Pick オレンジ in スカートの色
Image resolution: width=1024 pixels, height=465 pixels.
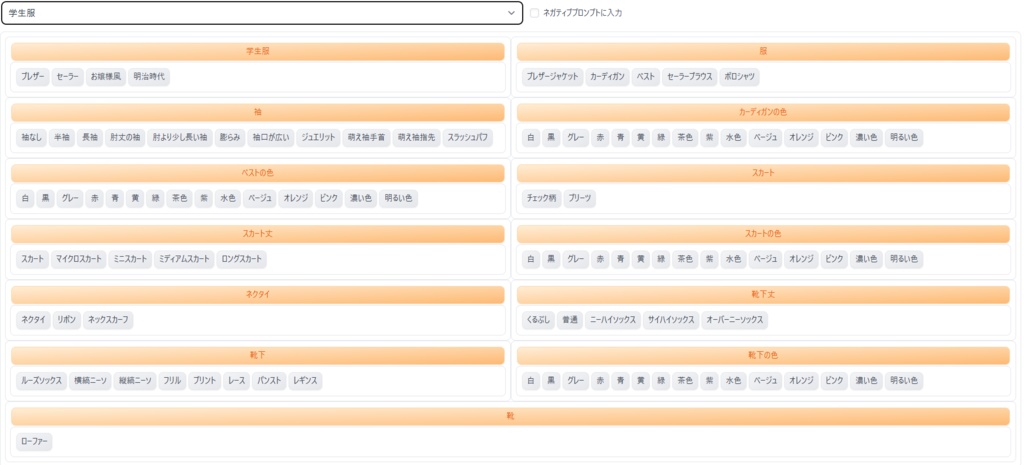click(800, 259)
